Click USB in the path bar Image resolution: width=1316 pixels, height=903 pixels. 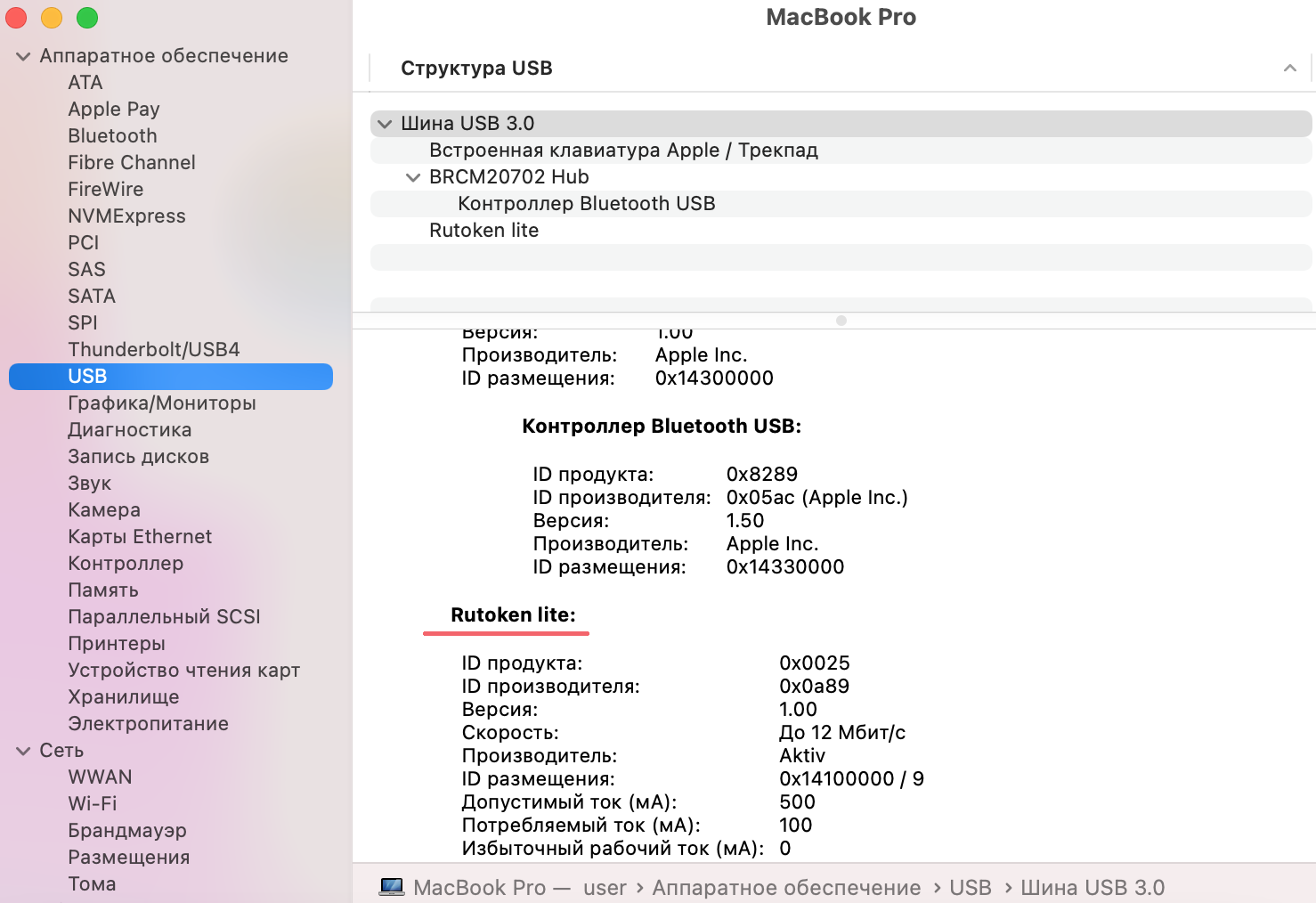coord(971,888)
